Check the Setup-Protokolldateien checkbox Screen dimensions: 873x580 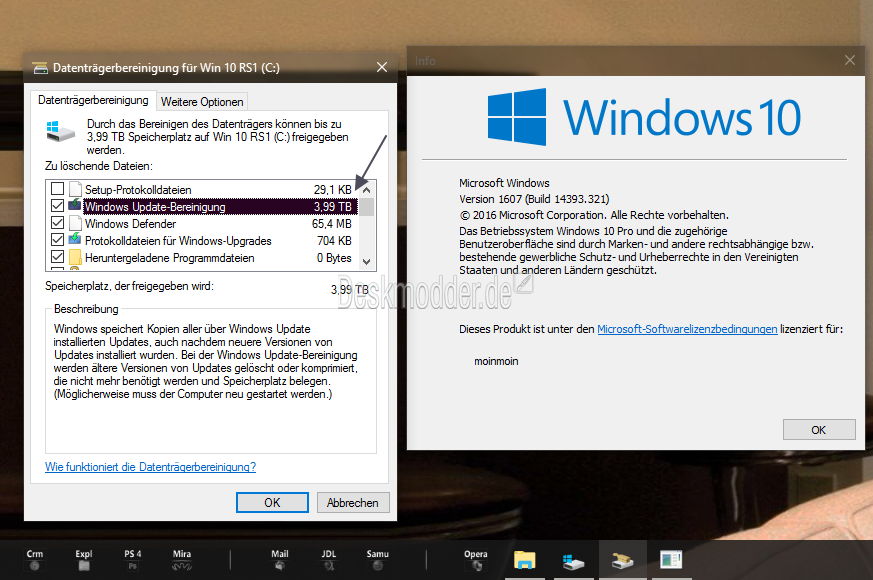click(x=57, y=189)
